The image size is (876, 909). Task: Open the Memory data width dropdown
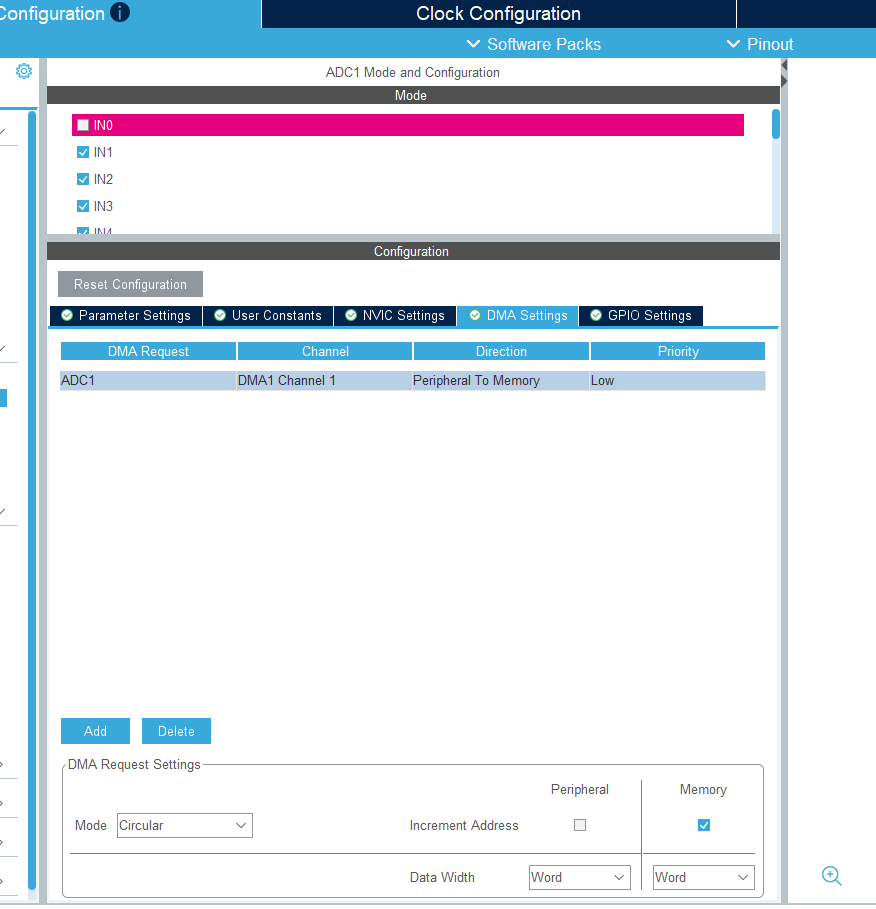(x=703, y=877)
